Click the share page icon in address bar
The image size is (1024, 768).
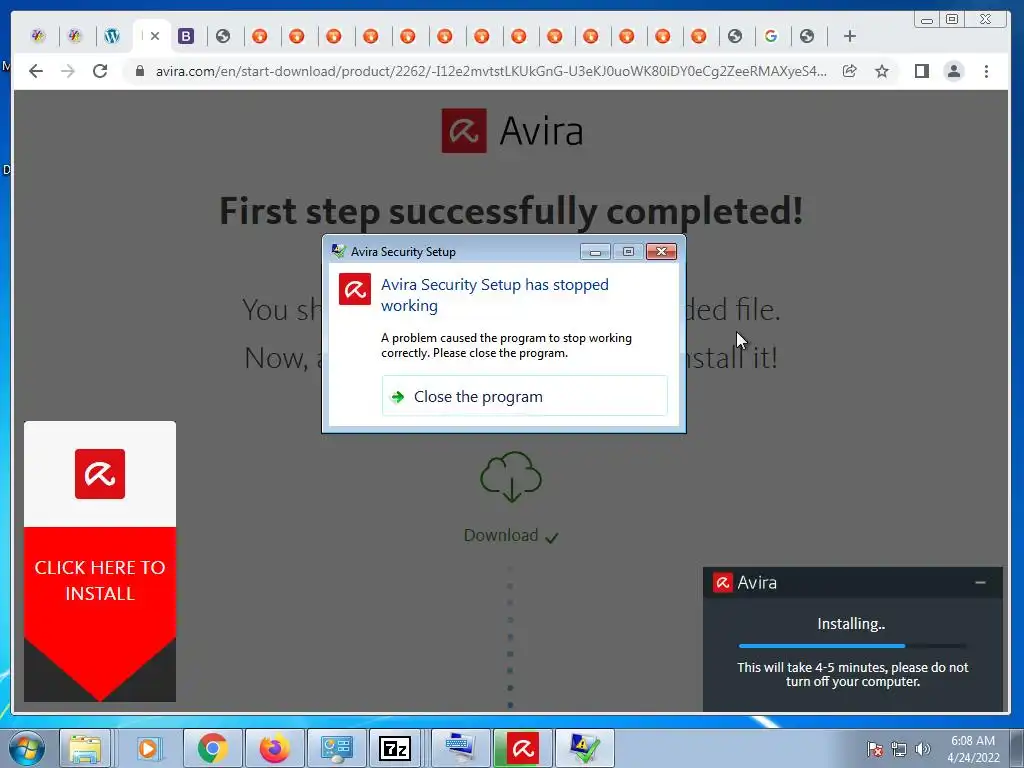(849, 71)
